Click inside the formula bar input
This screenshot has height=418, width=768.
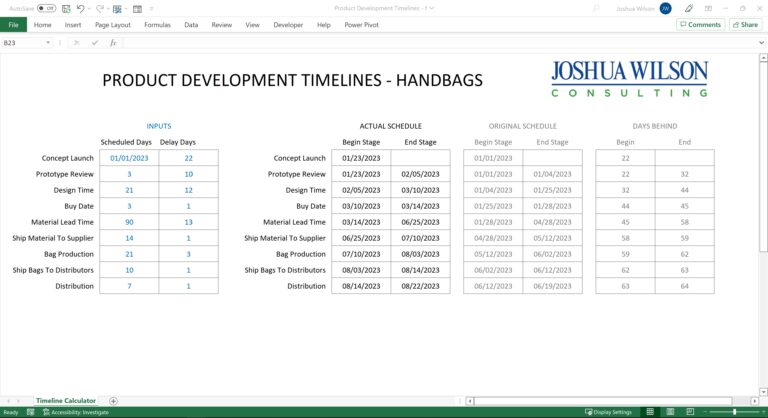[x=439, y=43]
